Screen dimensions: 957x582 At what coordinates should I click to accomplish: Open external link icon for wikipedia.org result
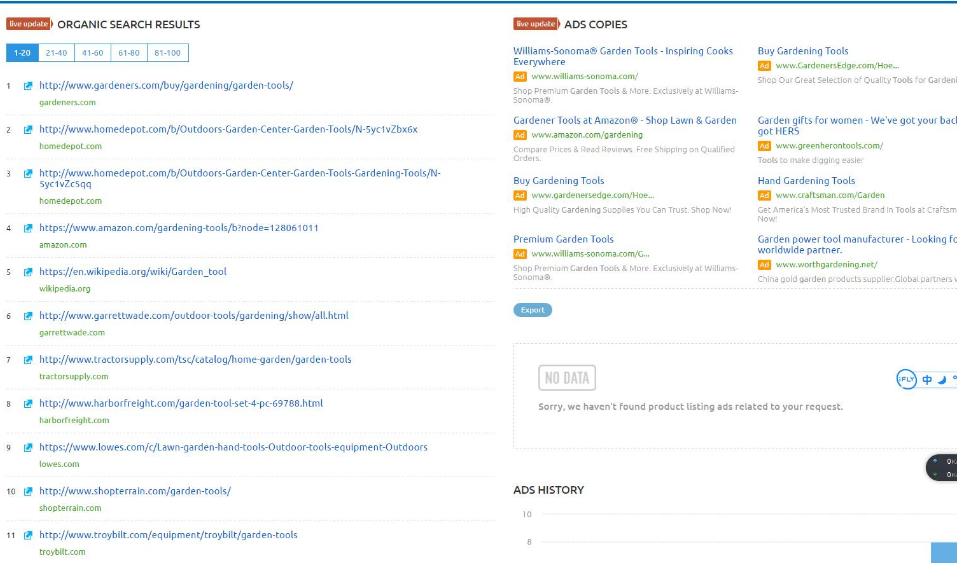pyautogui.click(x=28, y=272)
